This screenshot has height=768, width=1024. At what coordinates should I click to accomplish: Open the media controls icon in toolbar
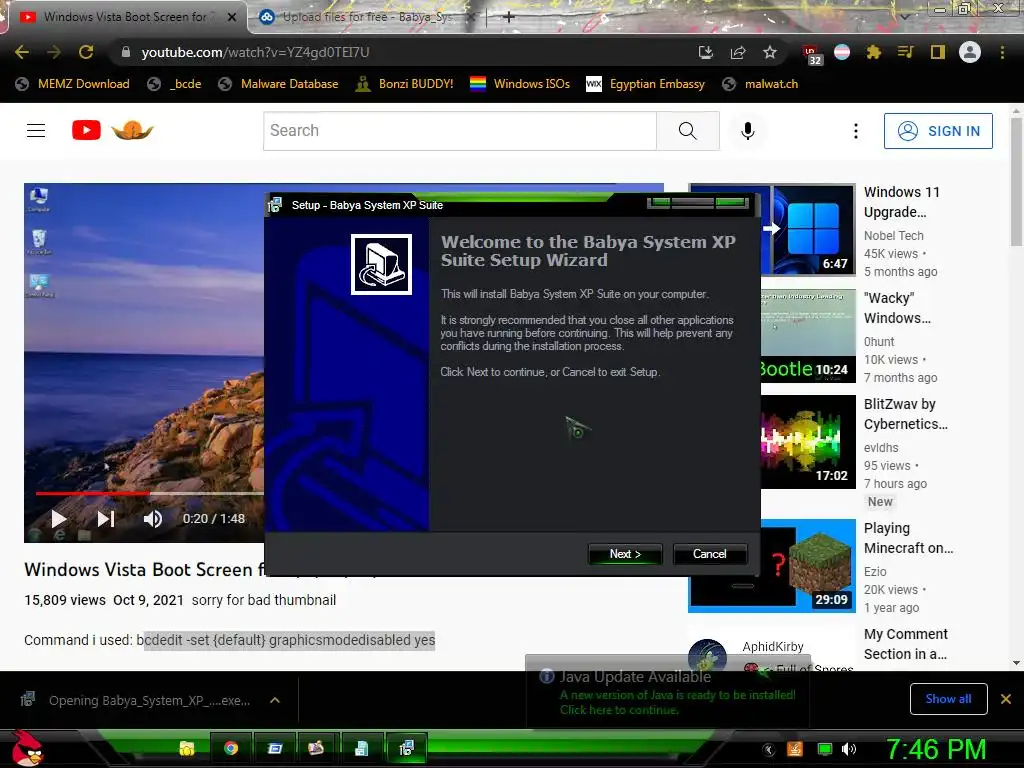tap(905, 52)
